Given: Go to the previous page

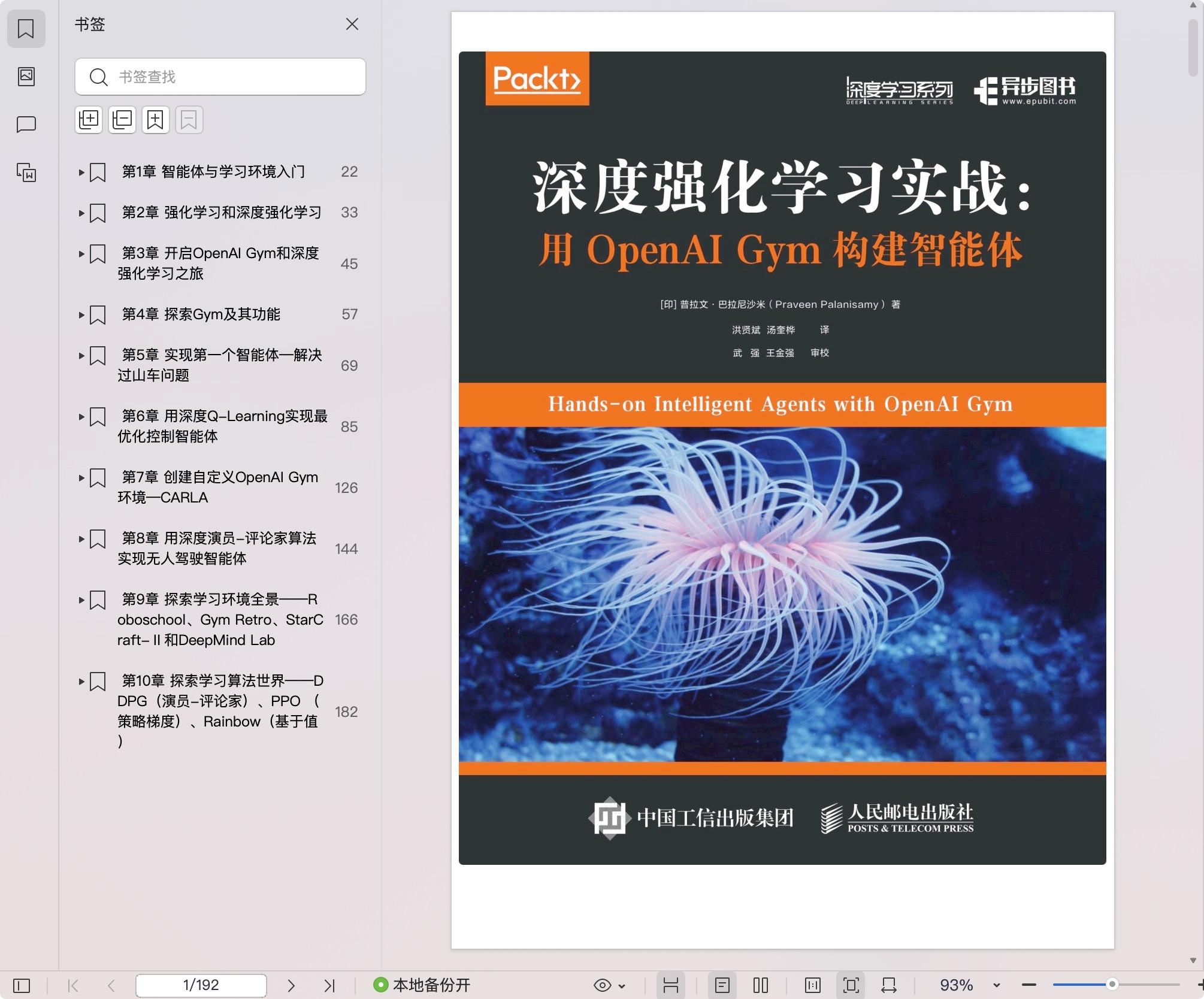Looking at the screenshot, I should [111, 985].
